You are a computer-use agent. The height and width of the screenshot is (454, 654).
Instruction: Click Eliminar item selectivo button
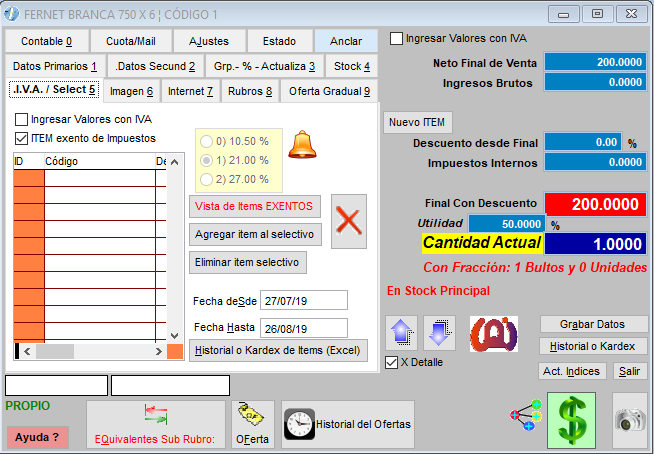click(247, 262)
